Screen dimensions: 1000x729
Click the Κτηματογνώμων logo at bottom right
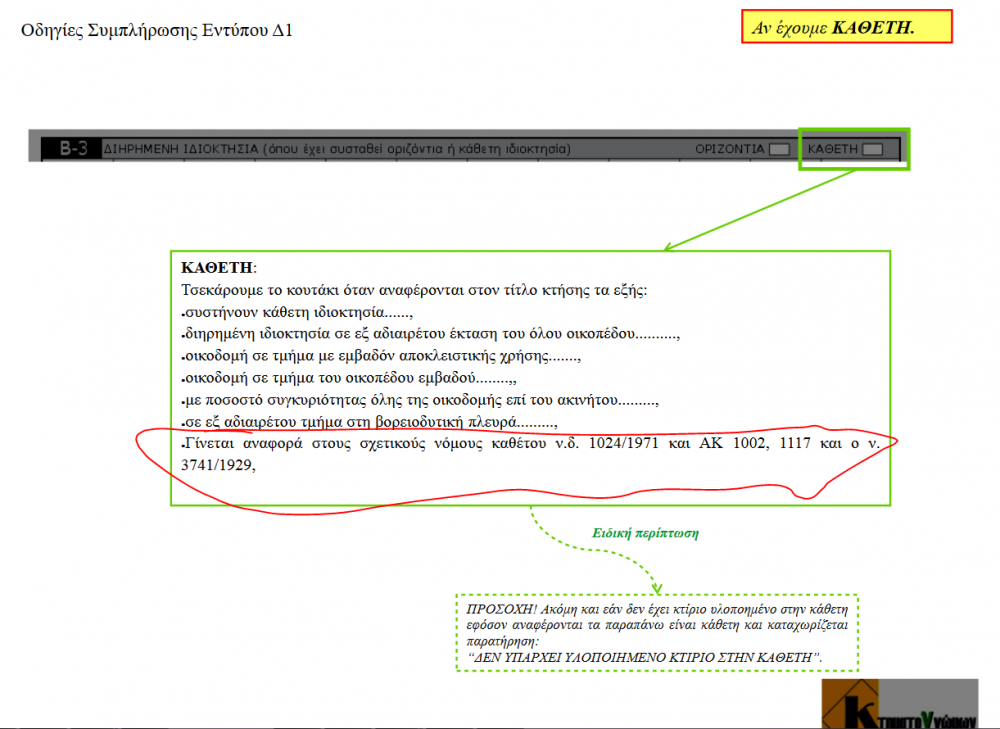click(898, 704)
